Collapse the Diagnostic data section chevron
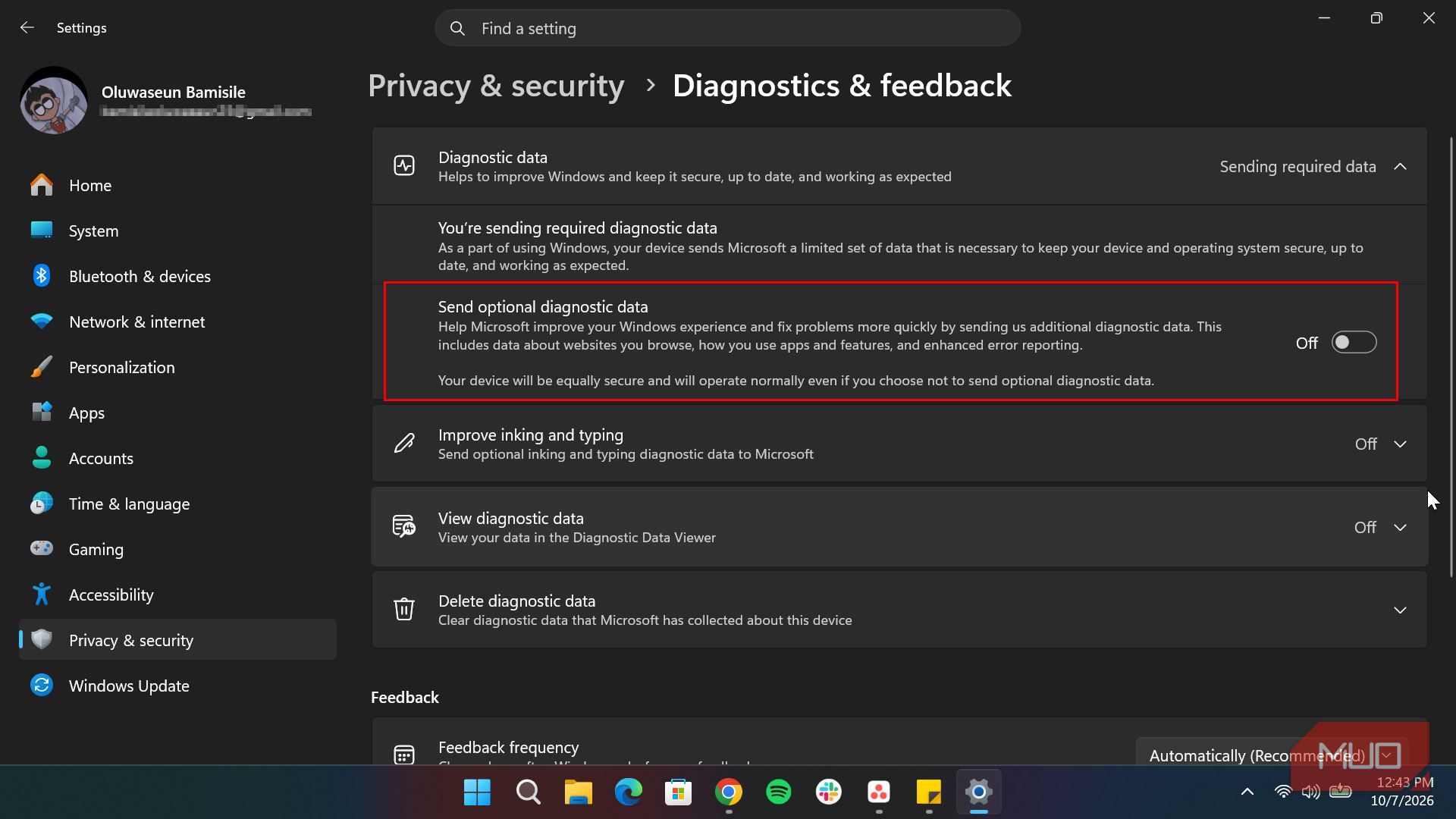1456x819 pixels. [1400, 167]
